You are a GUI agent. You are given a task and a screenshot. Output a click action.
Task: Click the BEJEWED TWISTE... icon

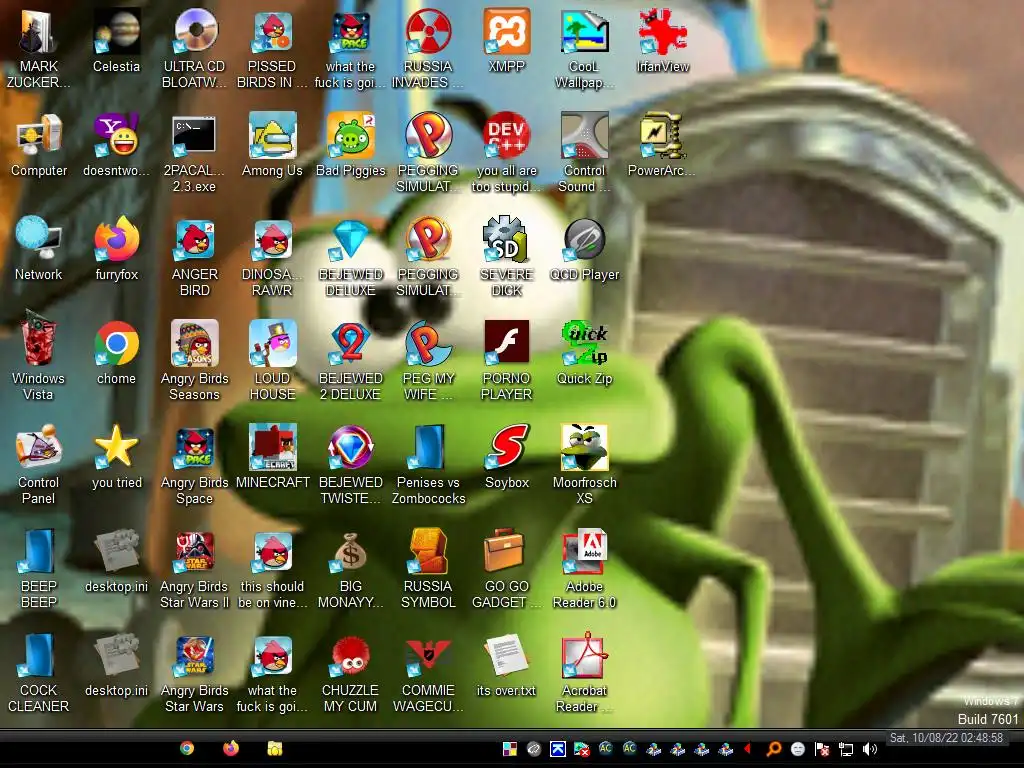[x=350, y=464]
